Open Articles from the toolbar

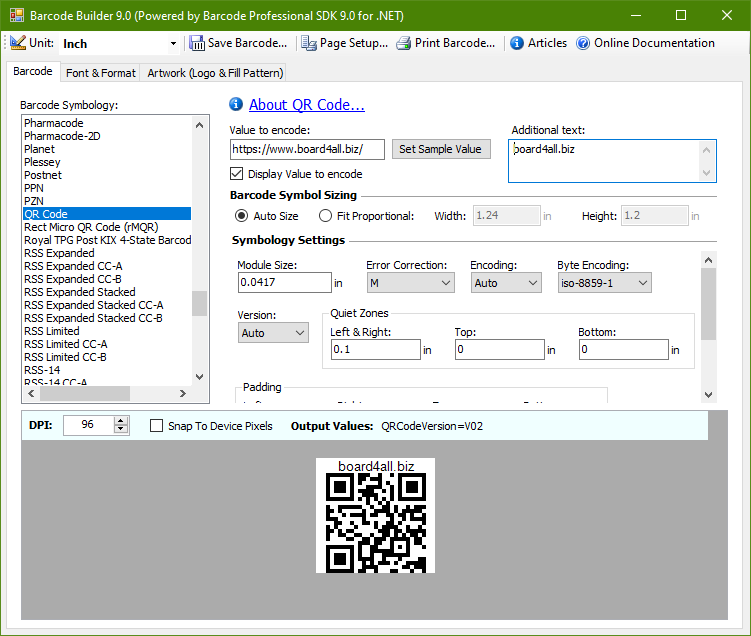pyautogui.click(x=538, y=43)
